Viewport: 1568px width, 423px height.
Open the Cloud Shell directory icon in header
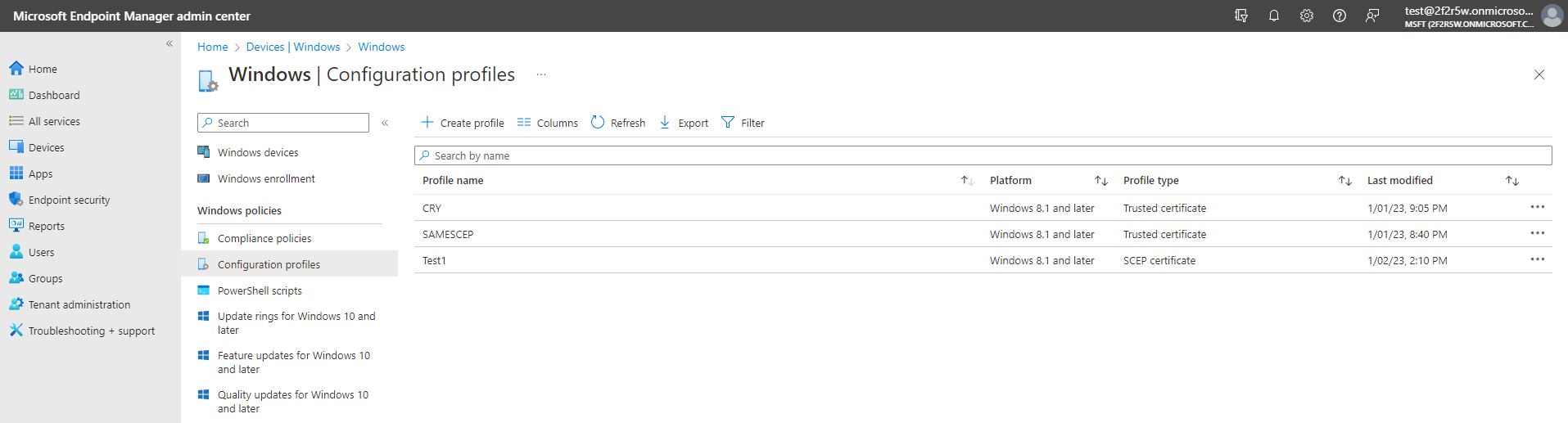1241,16
